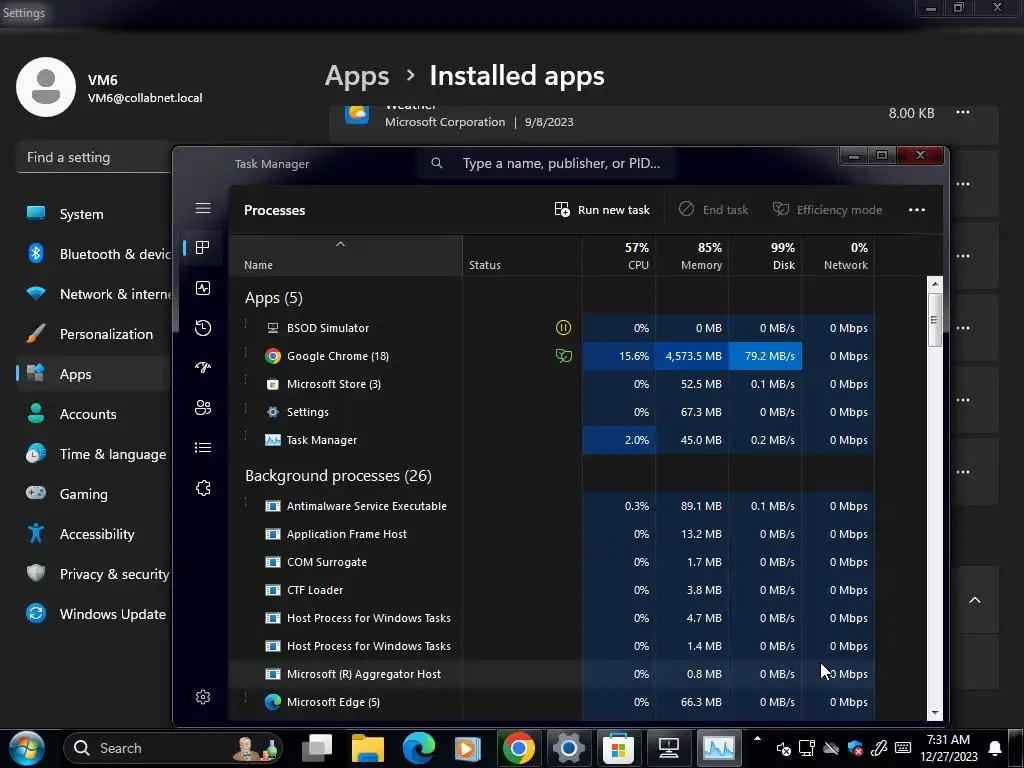Click efficiency leaf icon for Google Chrome

(563, 356)
